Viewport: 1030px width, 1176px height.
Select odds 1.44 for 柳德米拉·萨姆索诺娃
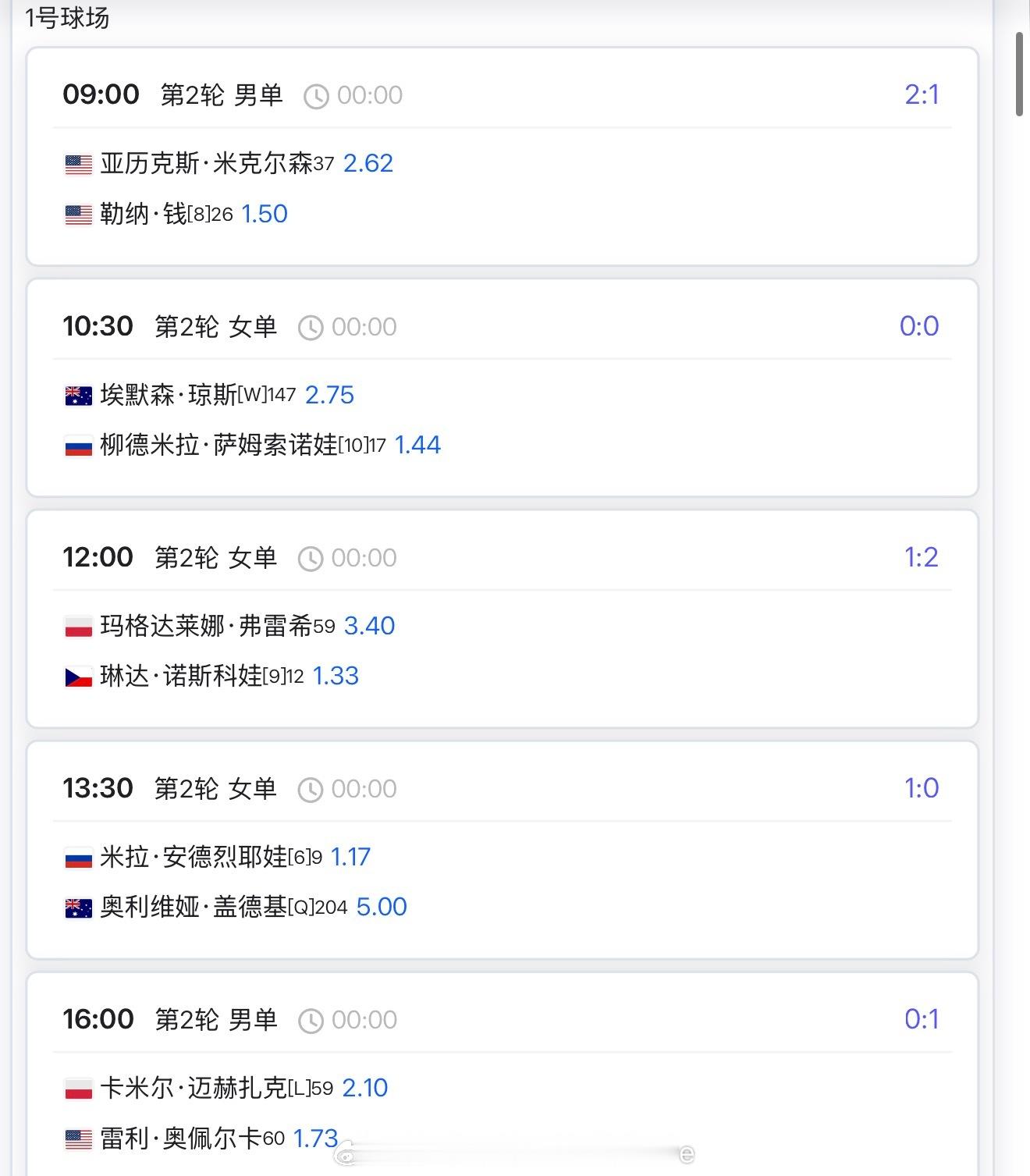click(x=417, y=445)
